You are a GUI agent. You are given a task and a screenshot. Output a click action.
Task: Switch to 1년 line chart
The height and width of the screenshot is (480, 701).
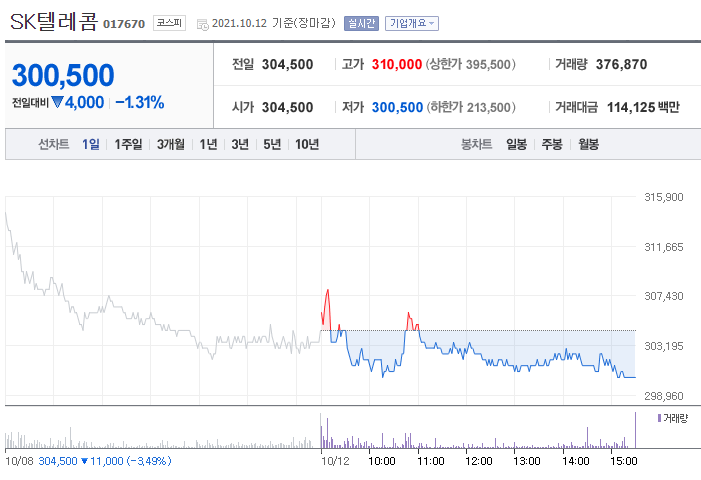click(208, 144)
